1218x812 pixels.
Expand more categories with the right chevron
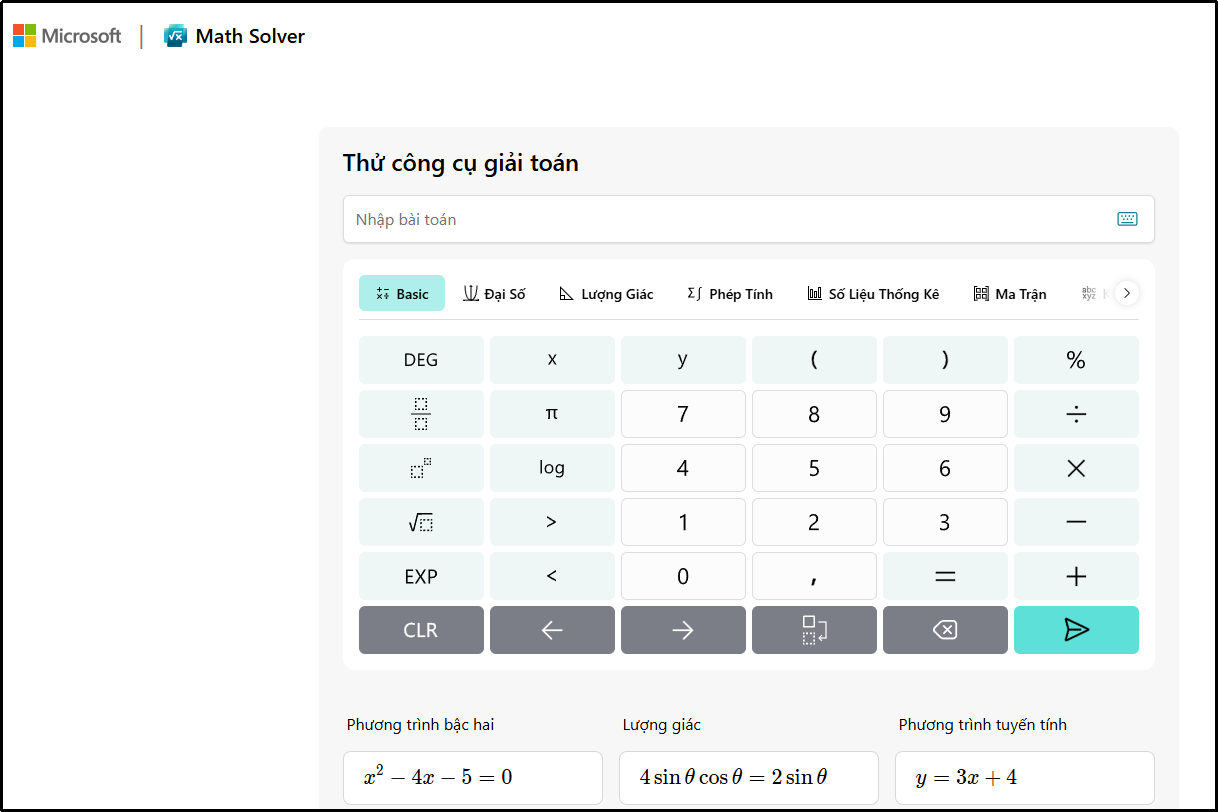1127,292
